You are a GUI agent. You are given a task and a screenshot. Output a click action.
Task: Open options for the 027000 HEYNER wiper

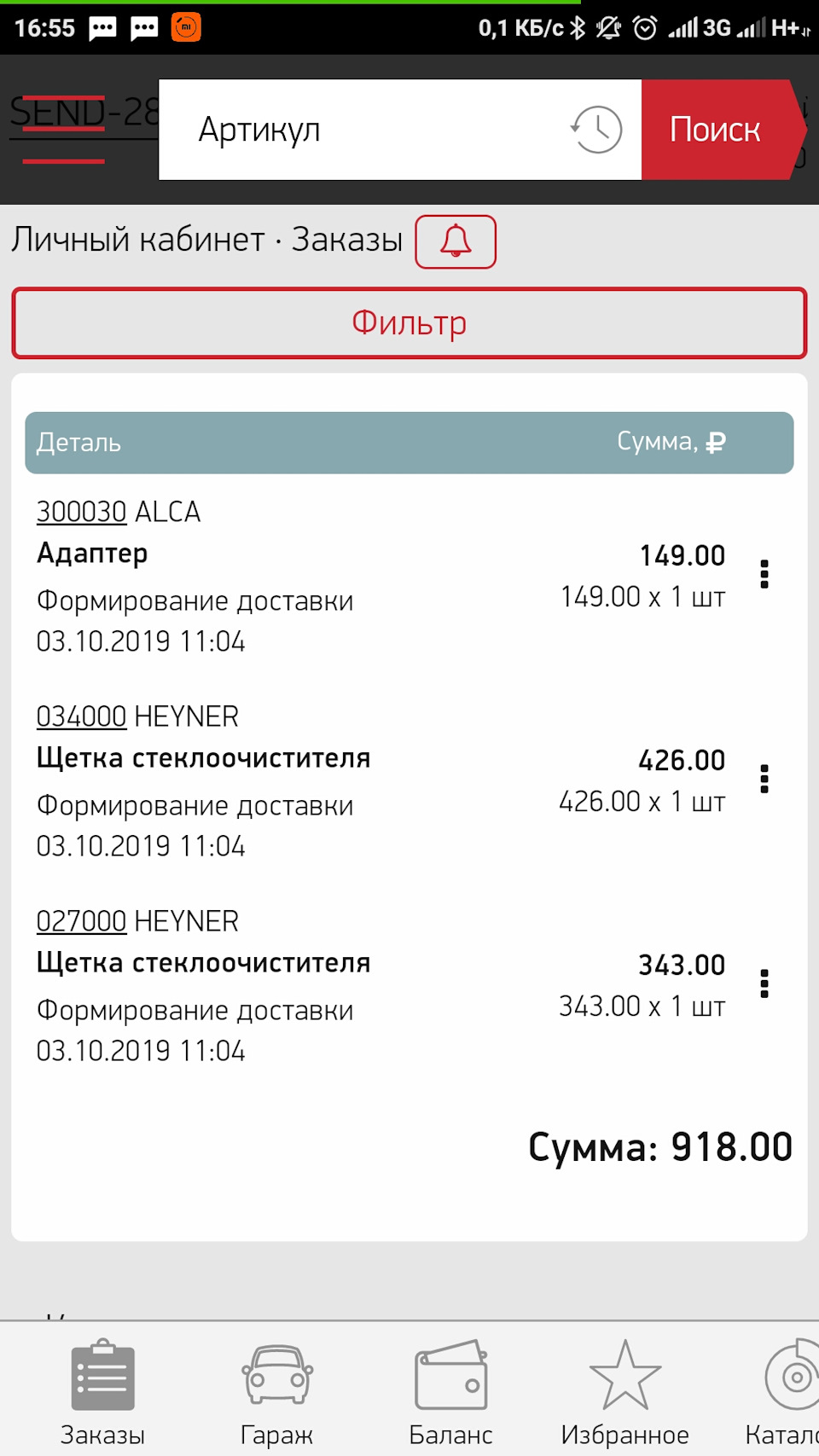(x=764, y=984)
